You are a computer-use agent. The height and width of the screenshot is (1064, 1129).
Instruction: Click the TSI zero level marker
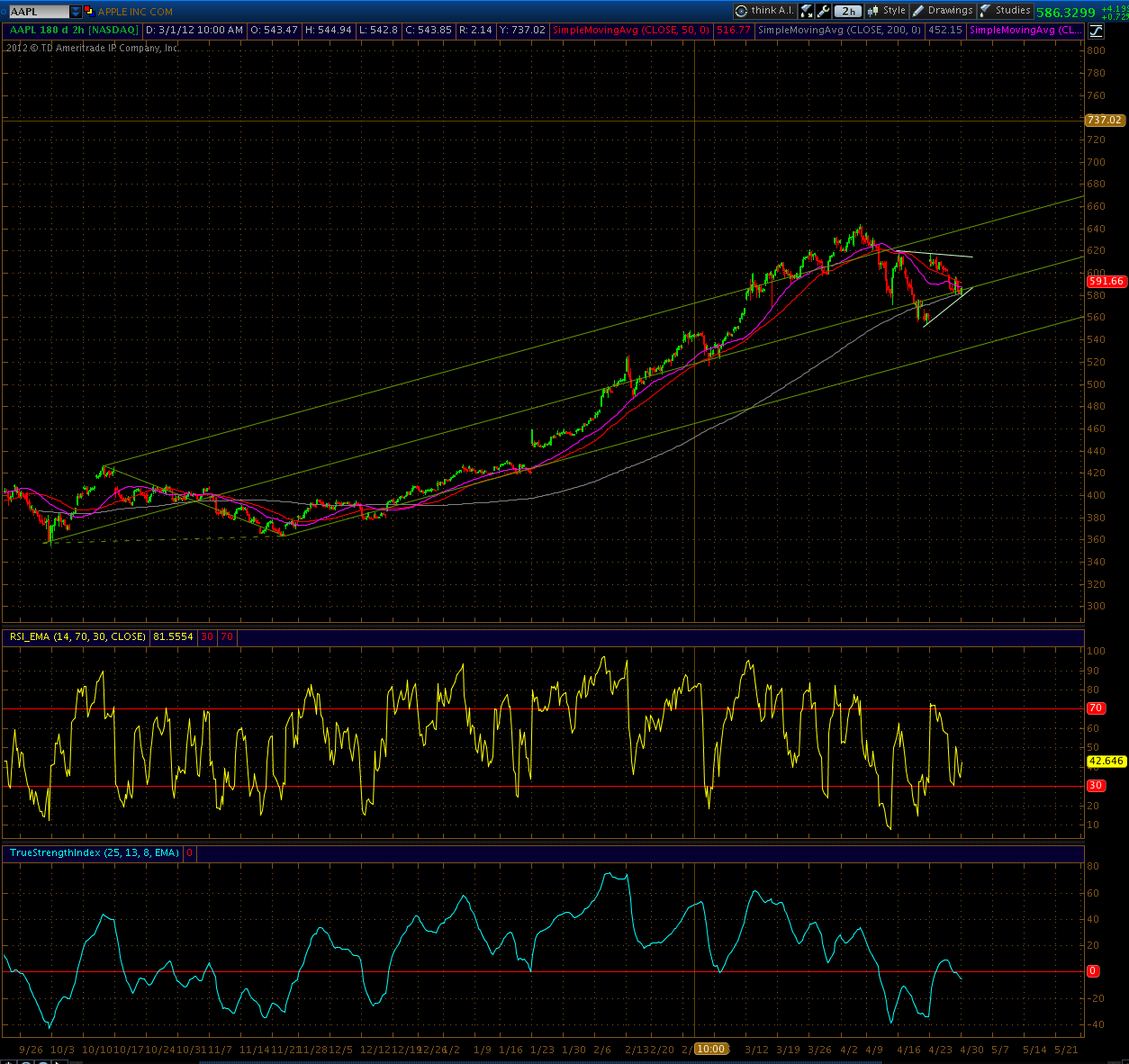pos(1093,971)
